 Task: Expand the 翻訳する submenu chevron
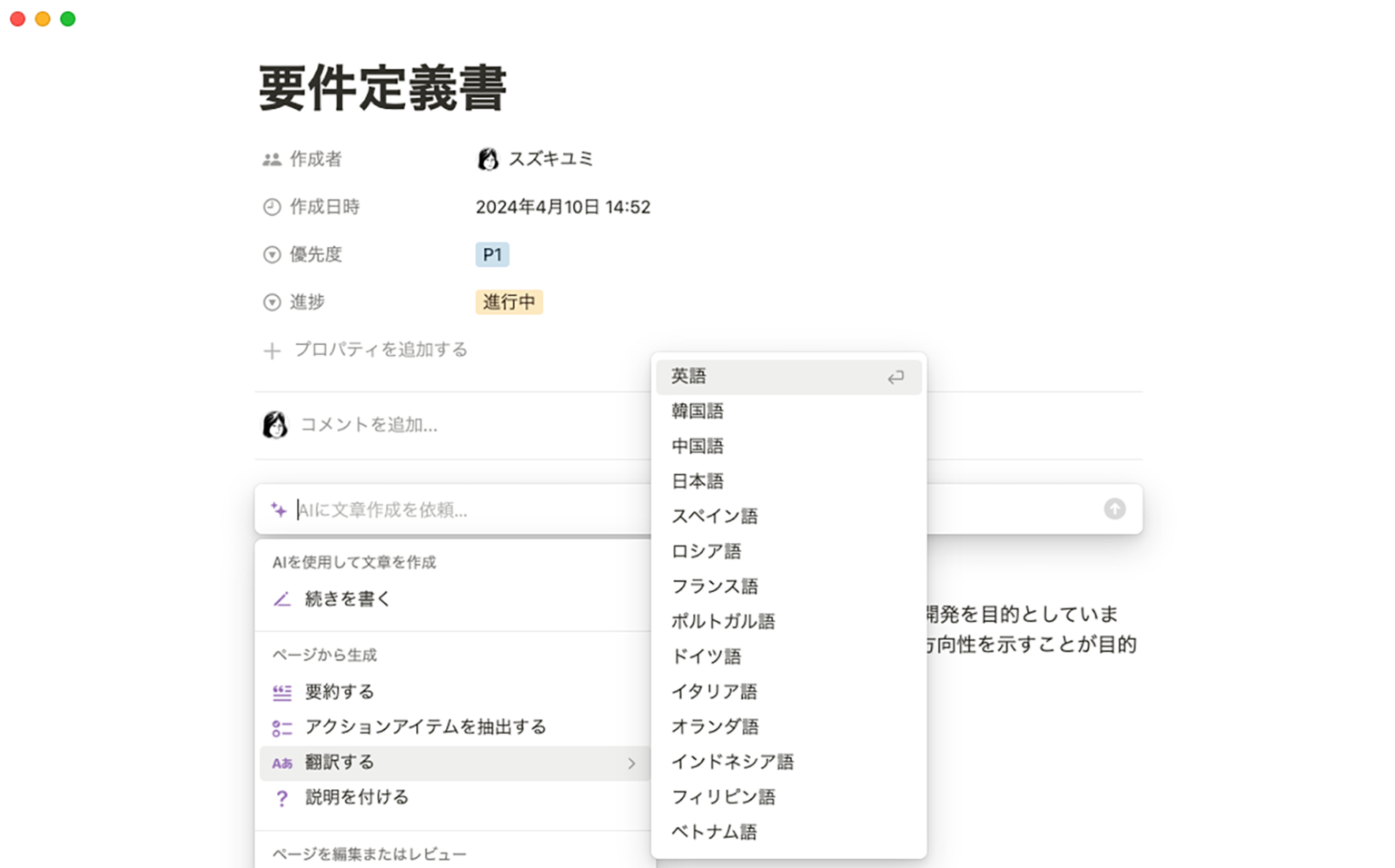(x=632, y=764)
